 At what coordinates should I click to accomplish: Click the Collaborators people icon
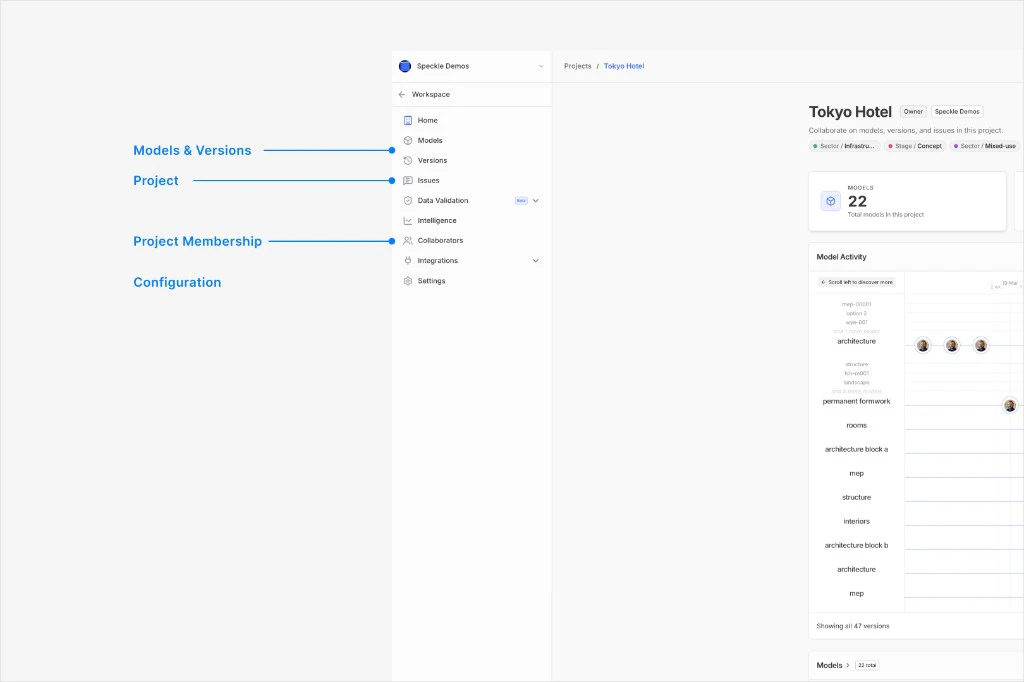(408, 241)
